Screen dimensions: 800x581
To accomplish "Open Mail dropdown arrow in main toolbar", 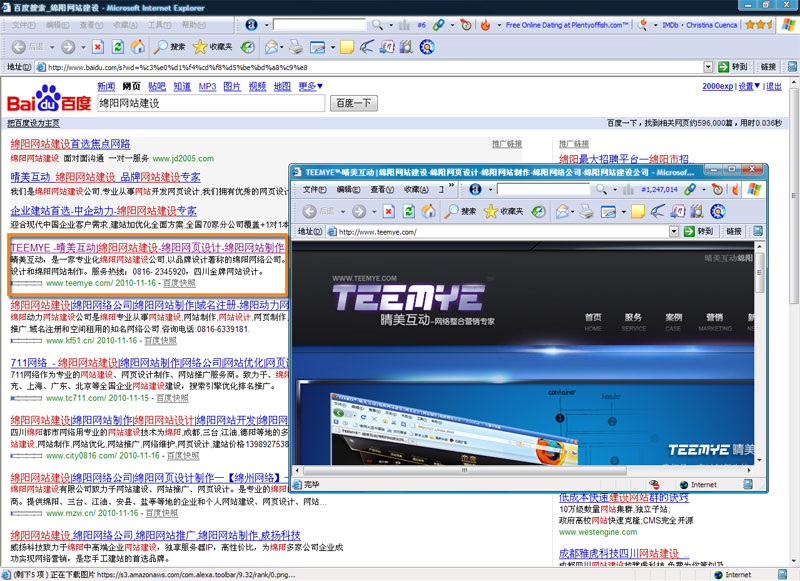I will pyautogui.click(x=282, y=47).
